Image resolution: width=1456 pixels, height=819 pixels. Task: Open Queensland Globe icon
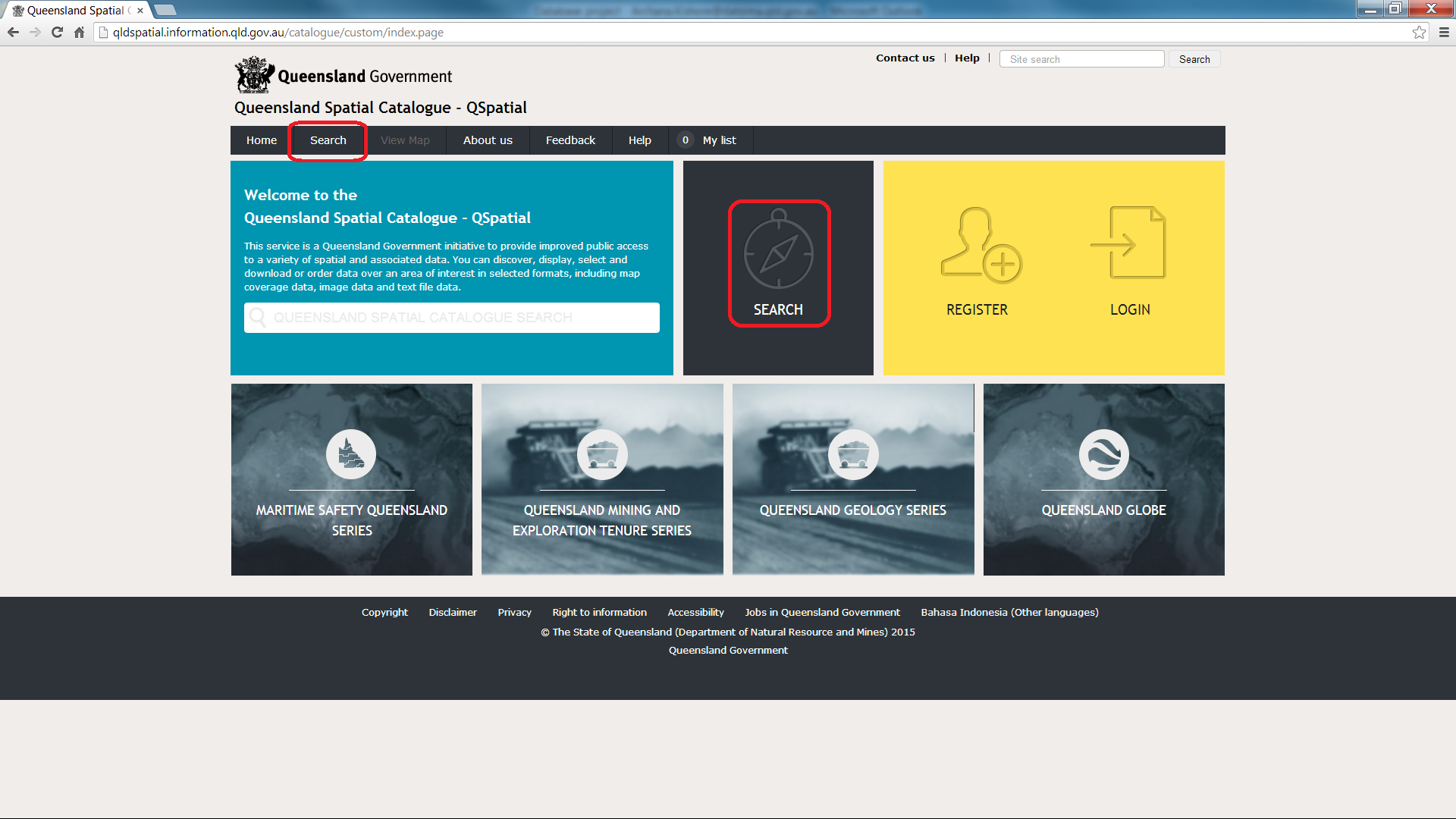point(1104,454)
